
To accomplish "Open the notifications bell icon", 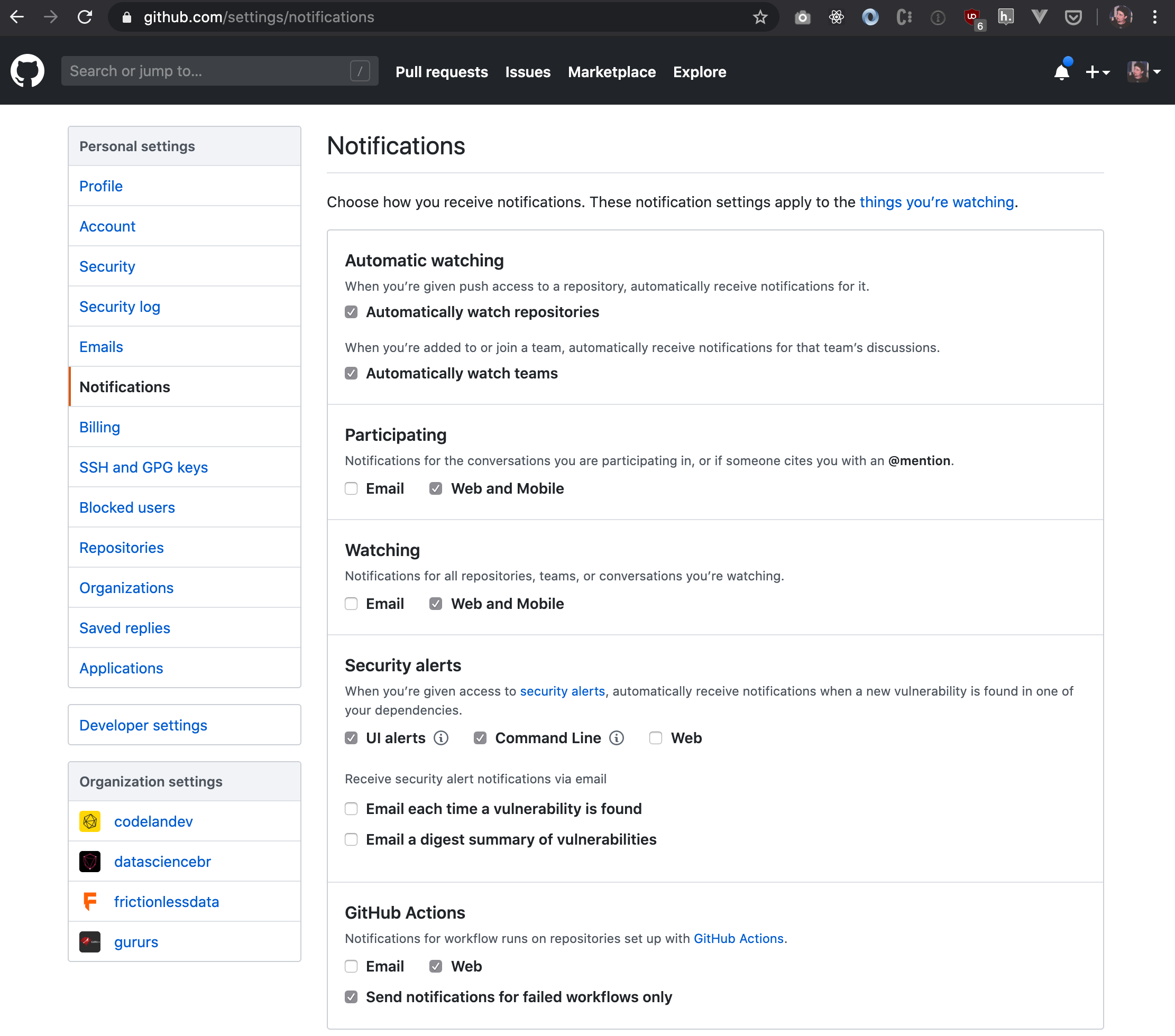I will tap(1061, 72).
